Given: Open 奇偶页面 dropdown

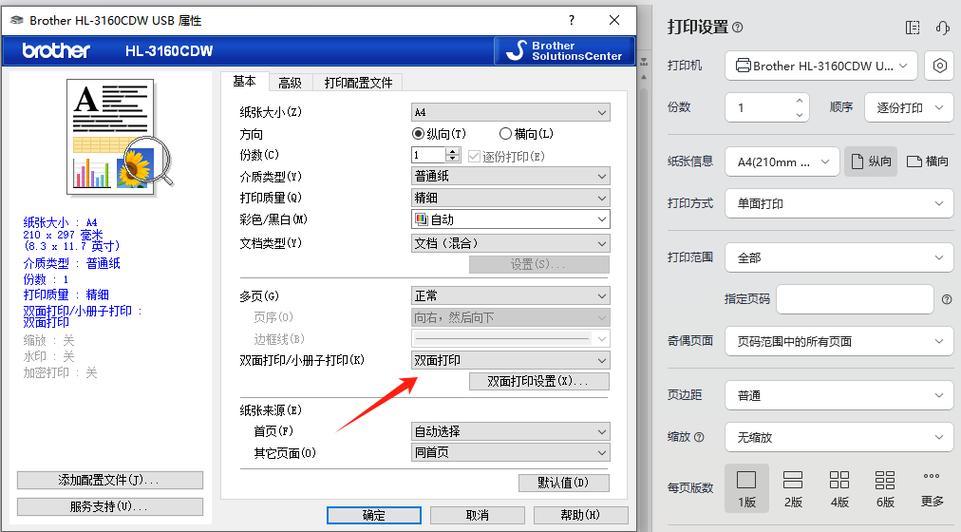Looking at the screenshot, I should [839, 341].
